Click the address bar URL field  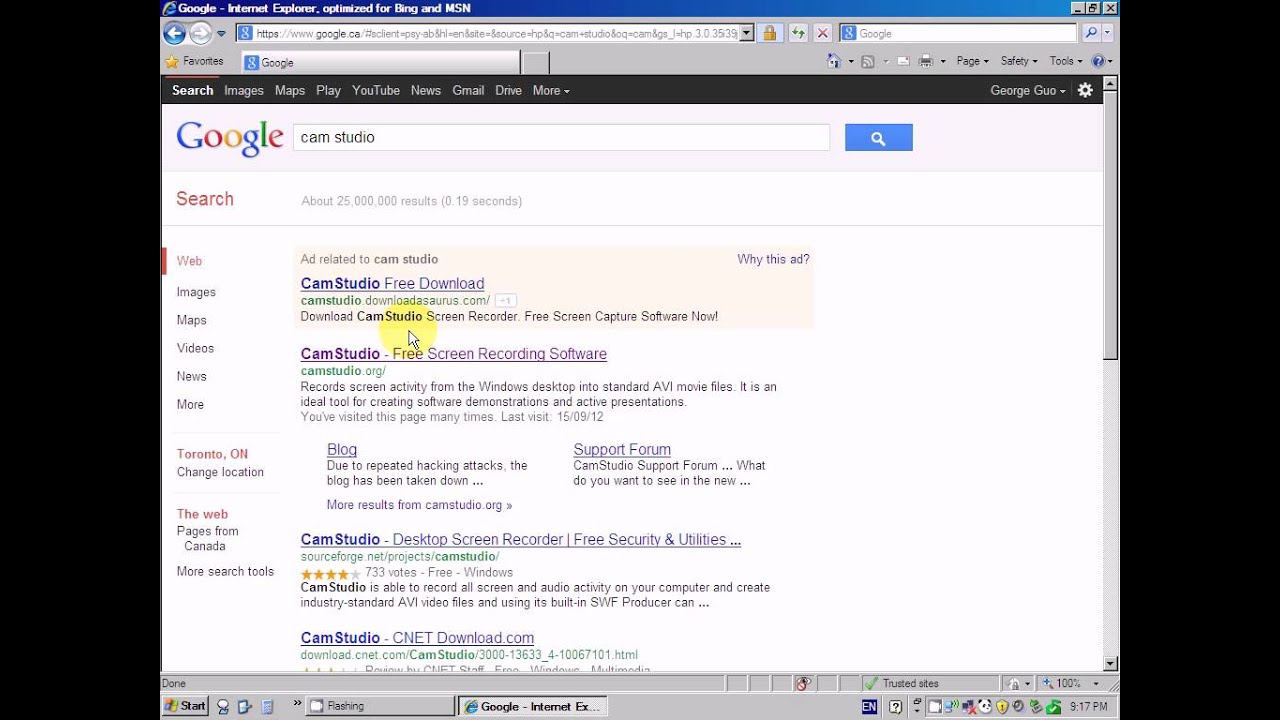(488, 33)
